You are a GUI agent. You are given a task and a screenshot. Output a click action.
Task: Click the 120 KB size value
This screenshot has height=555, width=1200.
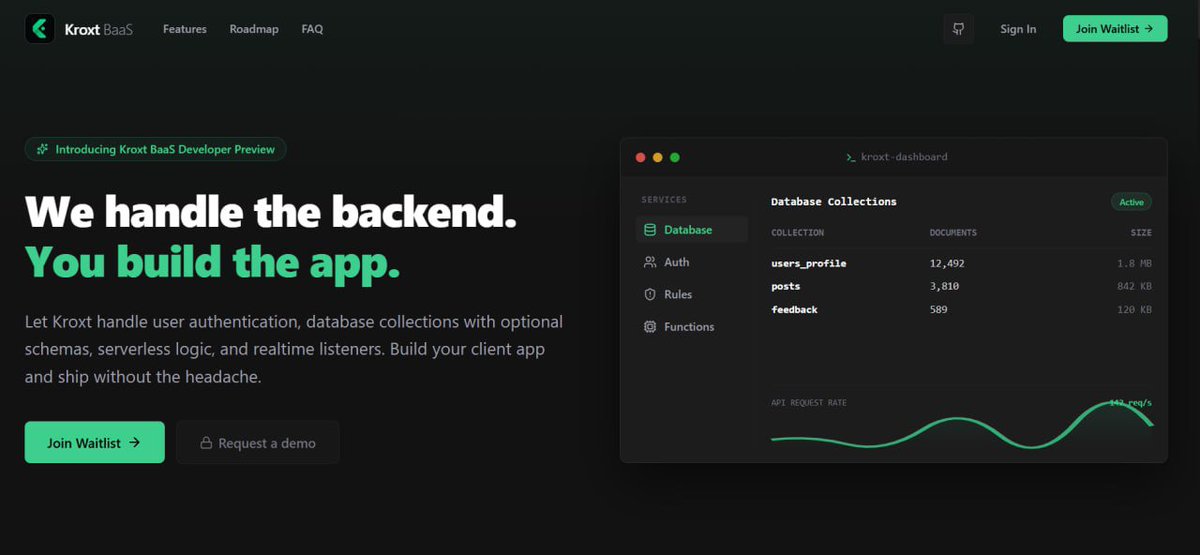coord(1134,310)
